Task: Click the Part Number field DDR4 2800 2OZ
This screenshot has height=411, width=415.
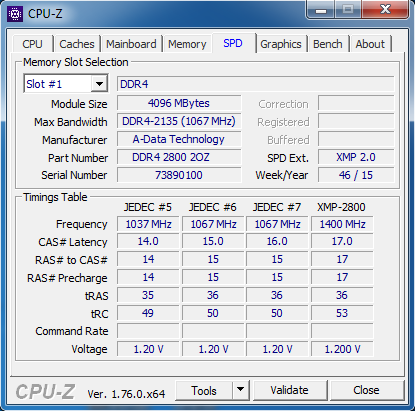Action: click(x=179, y=157)
